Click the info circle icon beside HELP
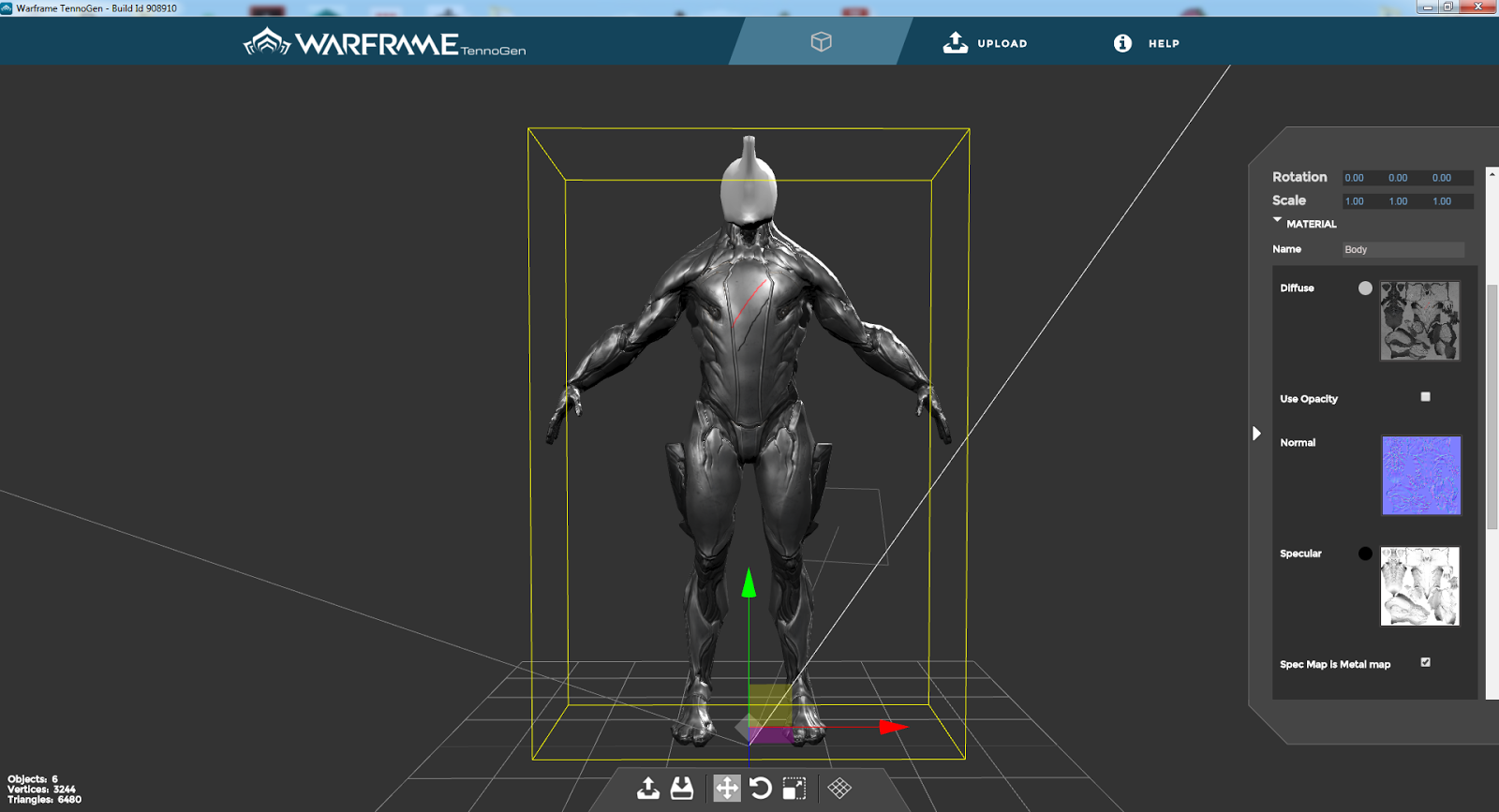The height and width of the screenshot is (812, 1499). click(1122, 43)
